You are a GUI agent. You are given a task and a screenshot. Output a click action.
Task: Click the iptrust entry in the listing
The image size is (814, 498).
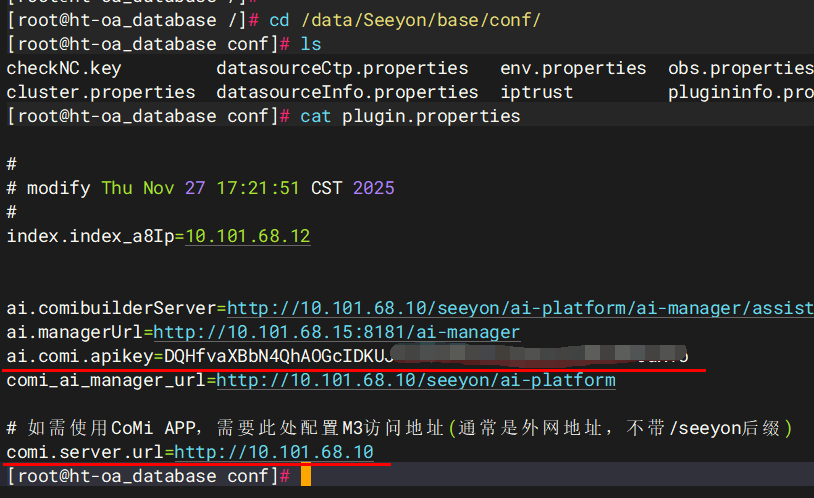point(536,92)
